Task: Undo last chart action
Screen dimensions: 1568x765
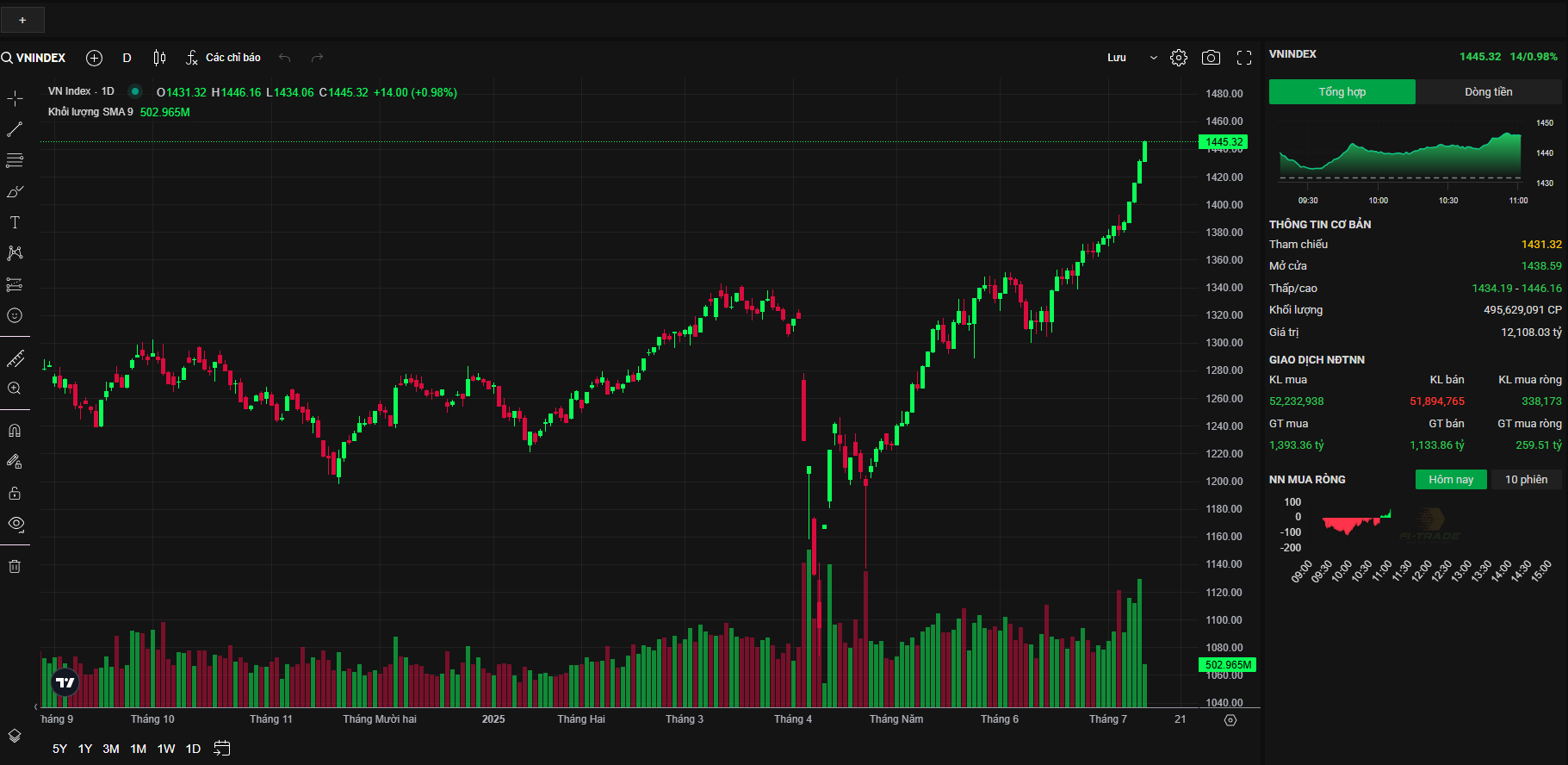Action: (285, 58)
